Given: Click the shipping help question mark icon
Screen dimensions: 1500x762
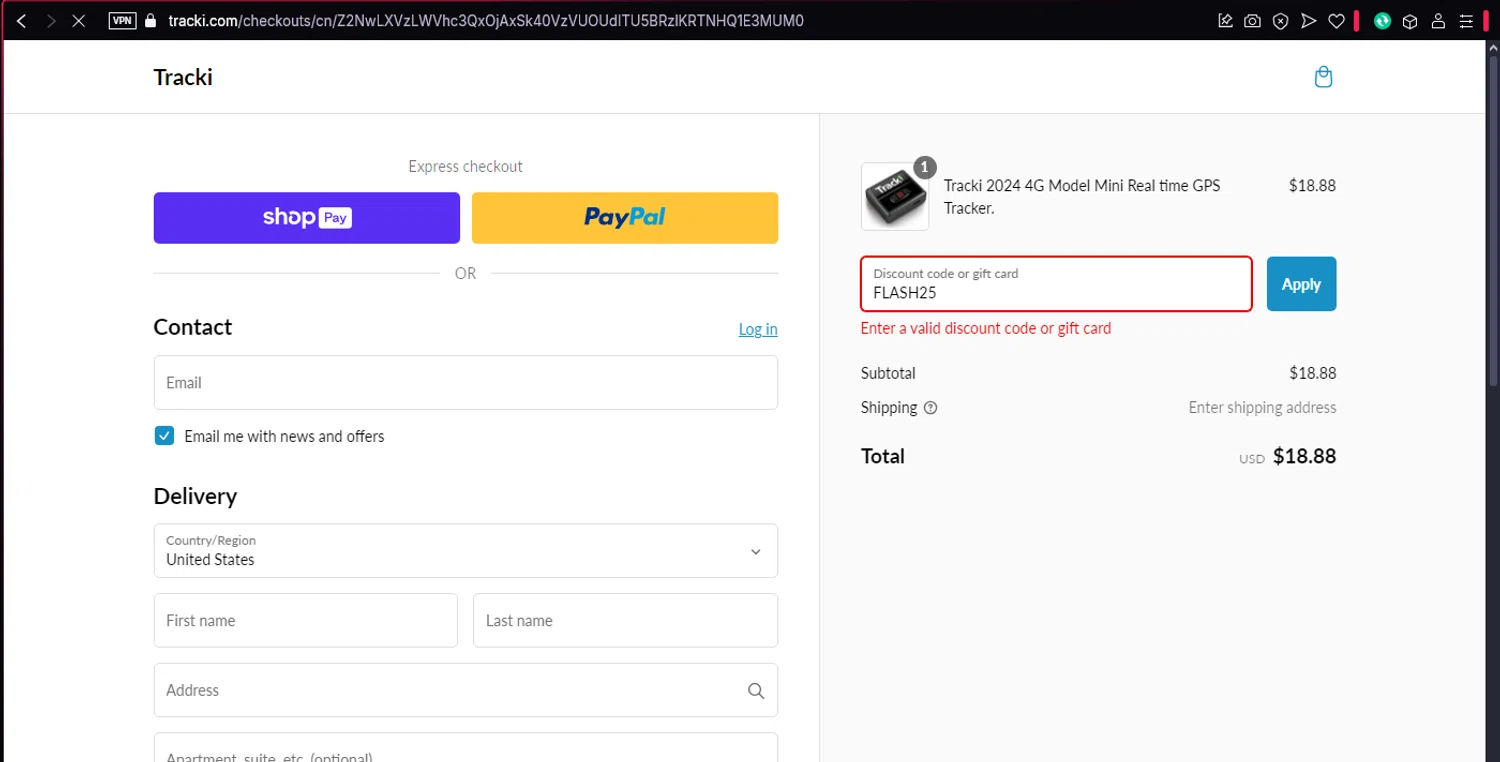Looking at the screenshot, I should (x=930, y=408).
